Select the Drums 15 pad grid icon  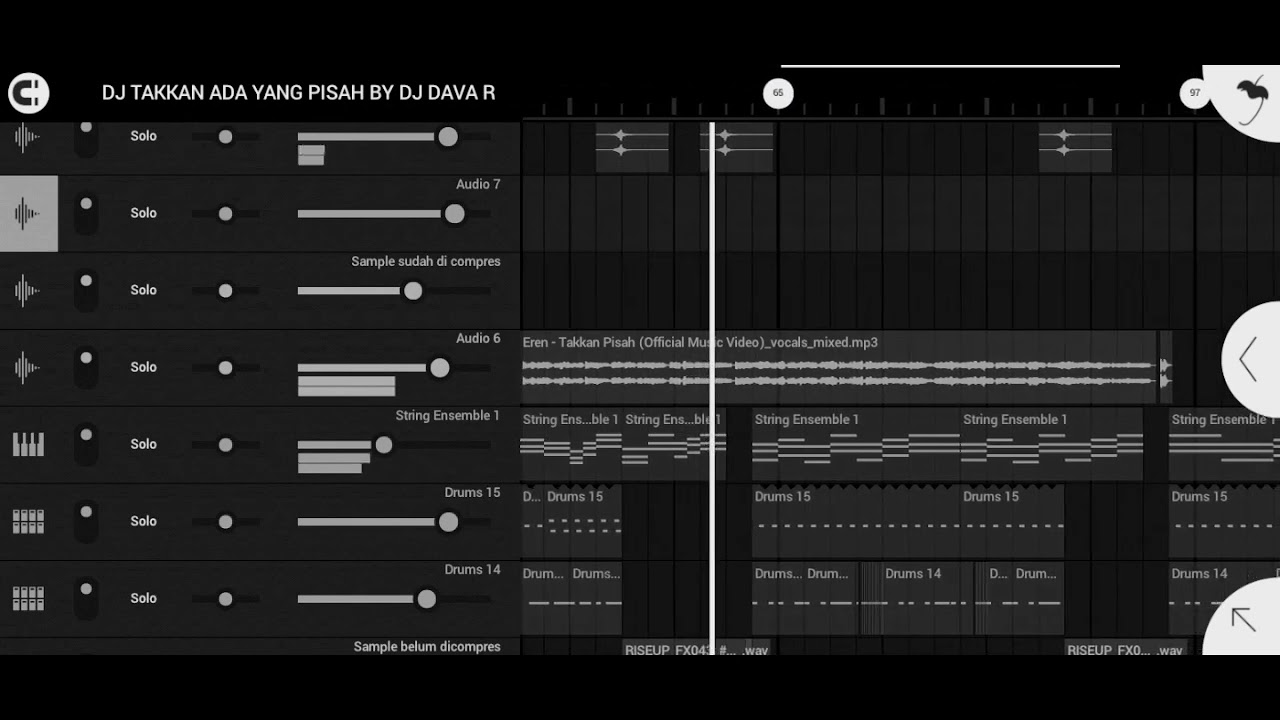[28, 521]
